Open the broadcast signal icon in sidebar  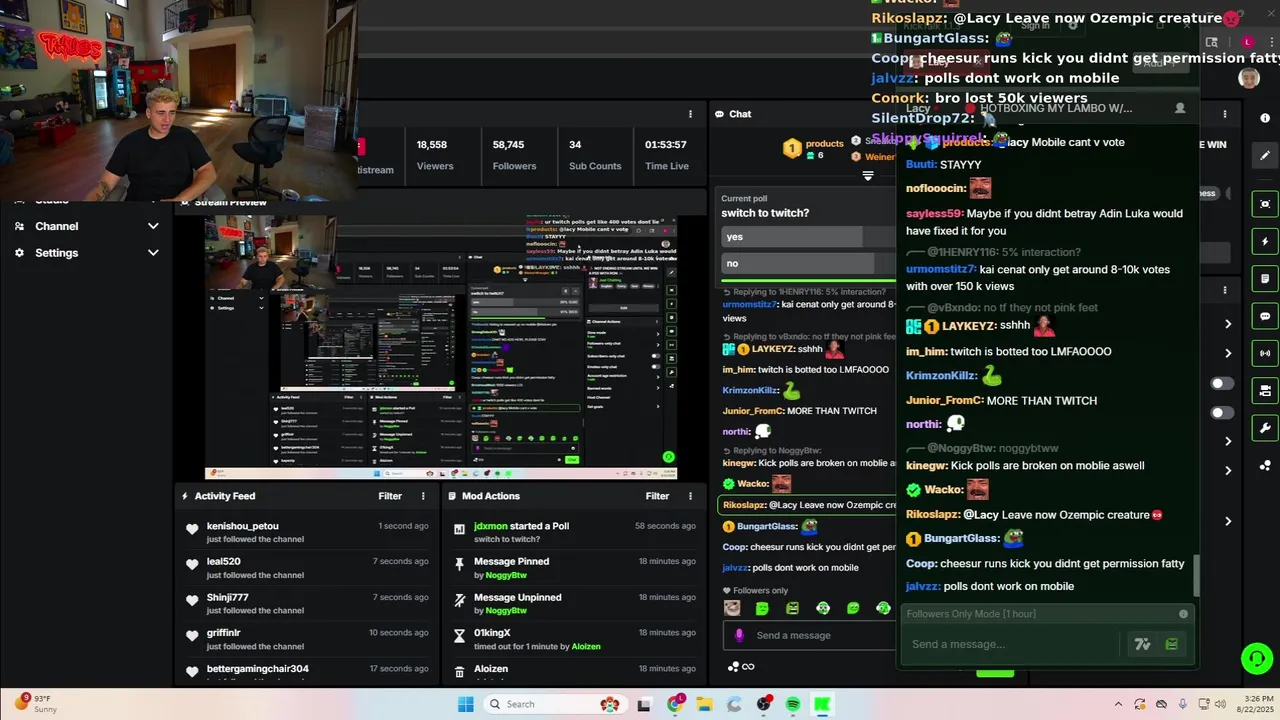pos(1265,353)
